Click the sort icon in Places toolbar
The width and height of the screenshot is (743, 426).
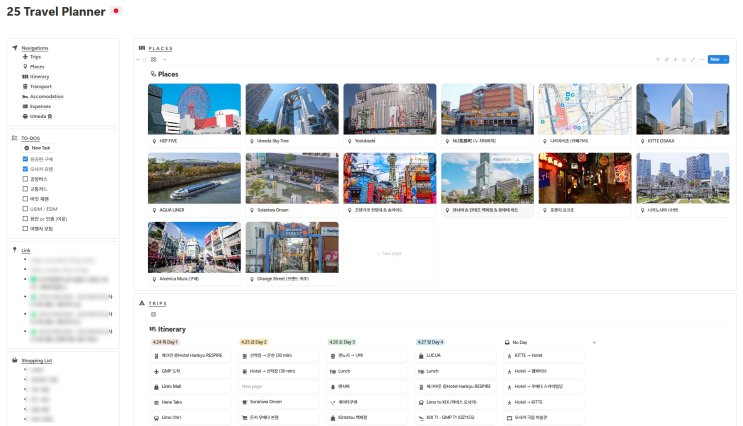point(667,60)
